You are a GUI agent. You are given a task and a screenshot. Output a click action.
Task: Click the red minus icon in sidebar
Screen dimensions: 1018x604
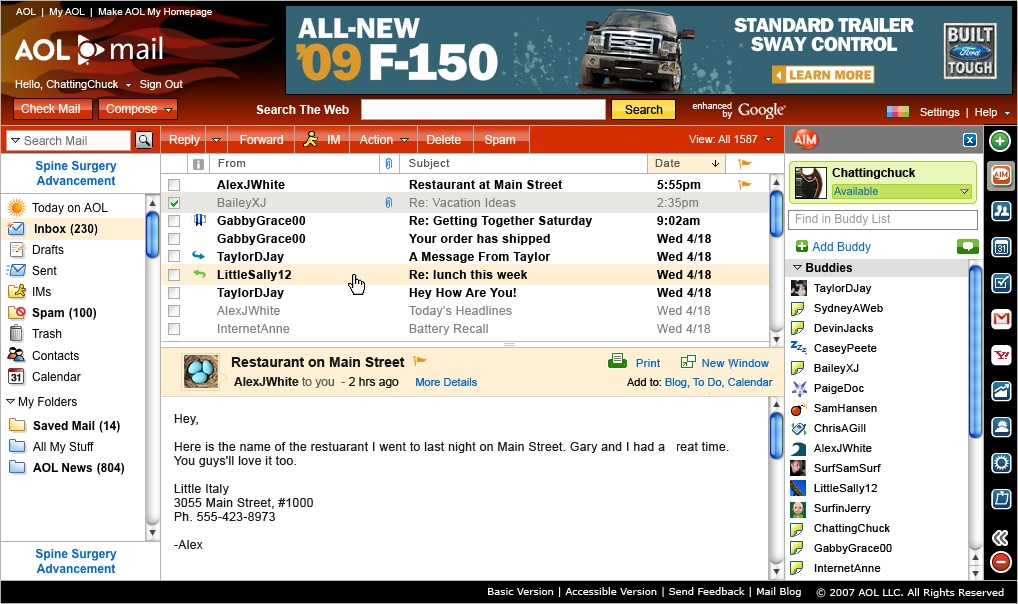[x=1000, y=562]
